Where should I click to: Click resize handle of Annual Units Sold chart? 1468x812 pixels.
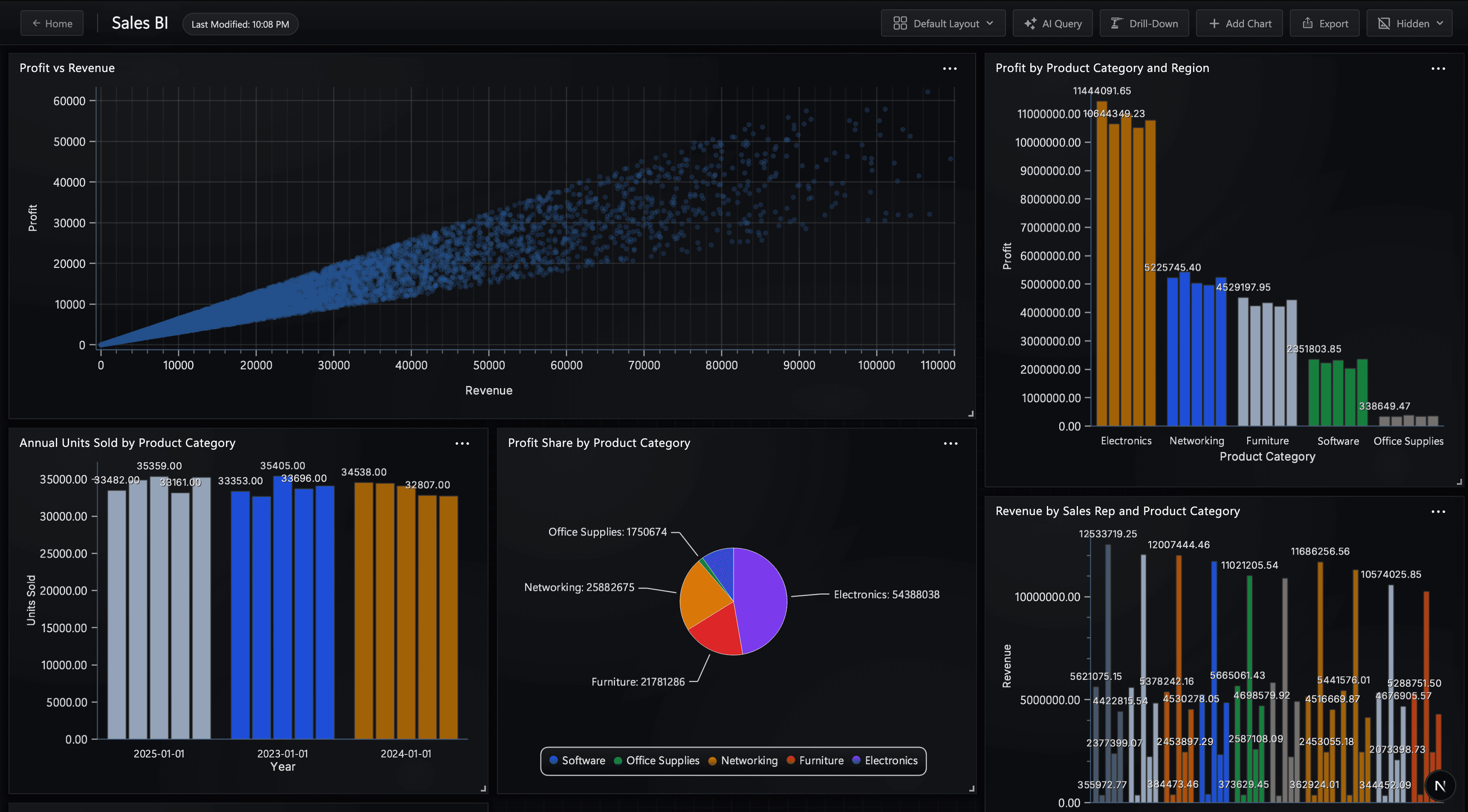click(483, 789)
